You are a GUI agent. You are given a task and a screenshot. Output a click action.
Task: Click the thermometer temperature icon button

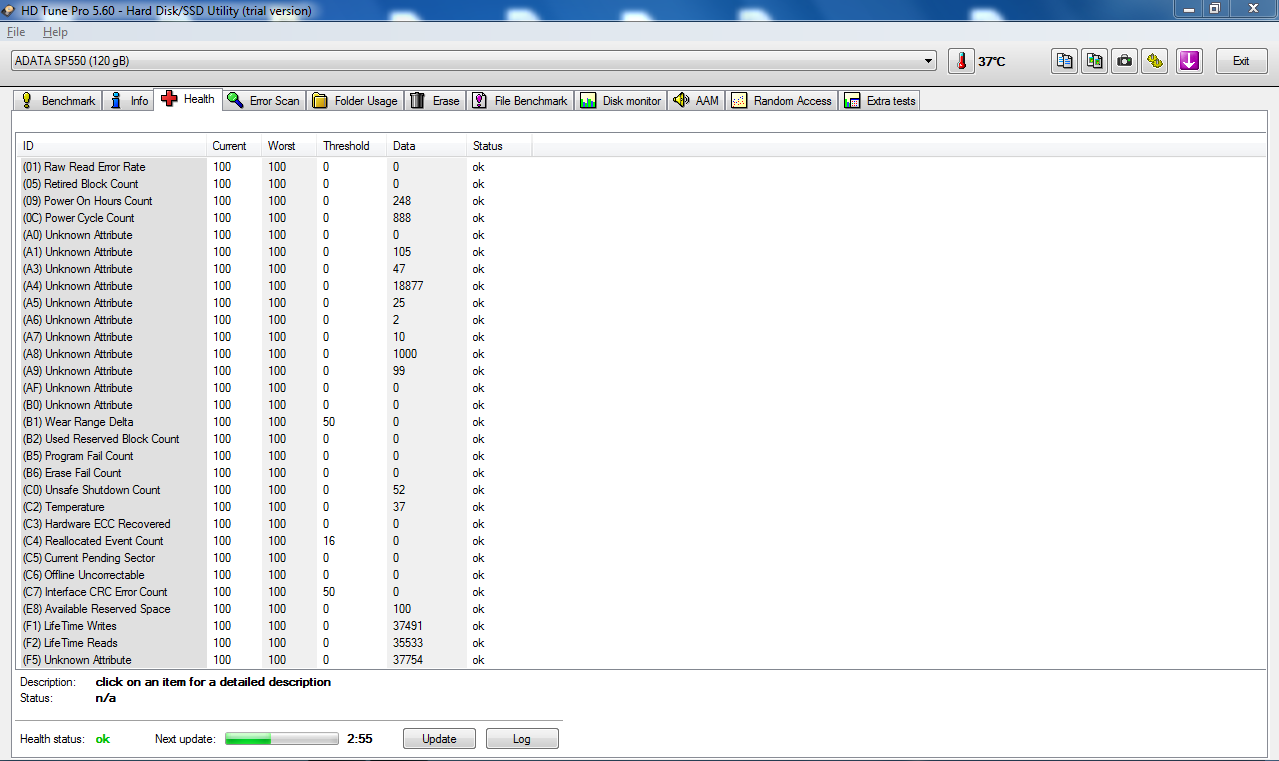961,61
